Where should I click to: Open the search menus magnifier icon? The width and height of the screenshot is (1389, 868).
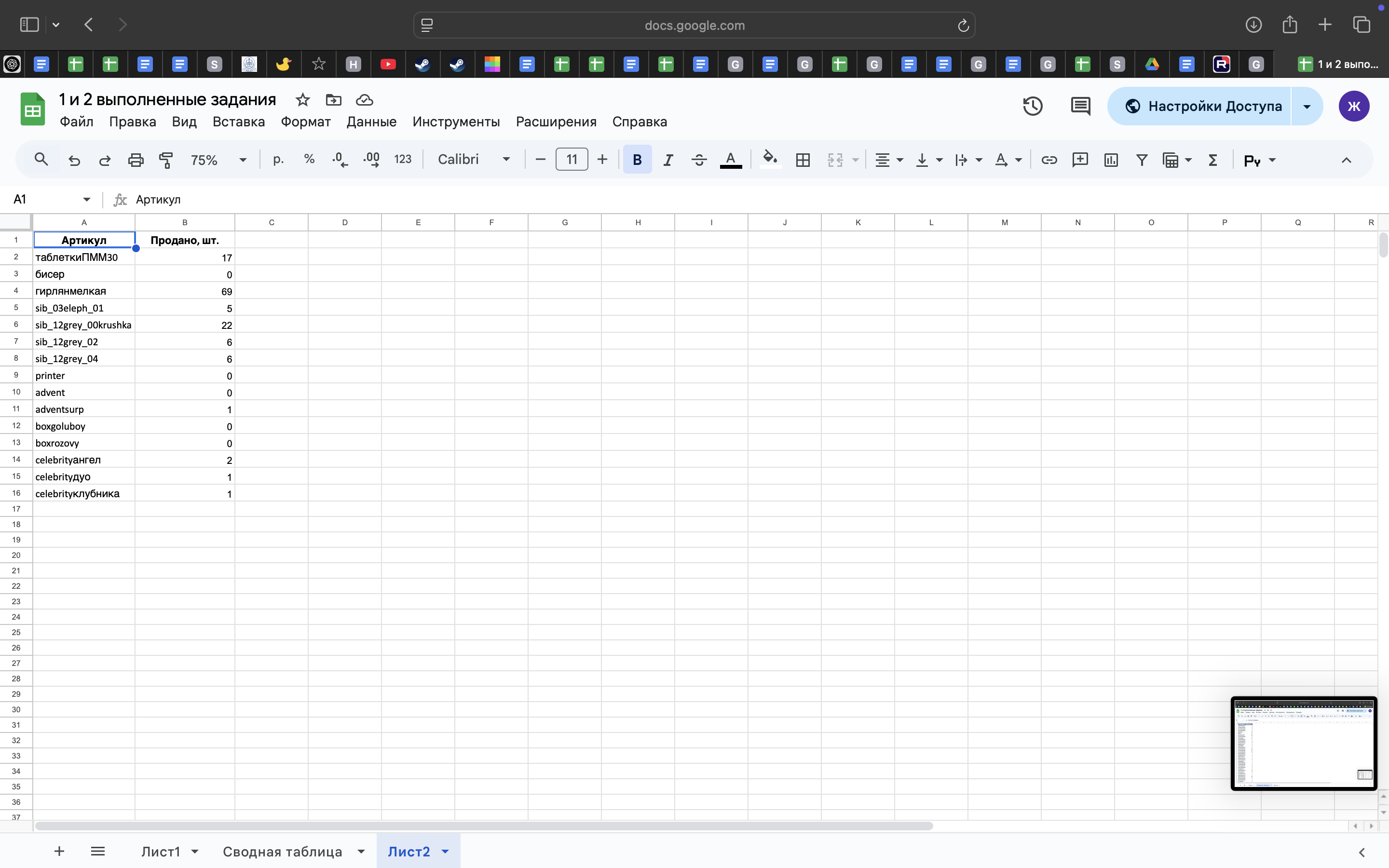[41, 160]
